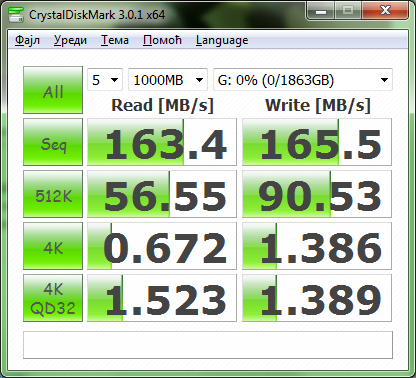Click 512K read result 56.55
416x378 pixels.
[x=162, y=194]
